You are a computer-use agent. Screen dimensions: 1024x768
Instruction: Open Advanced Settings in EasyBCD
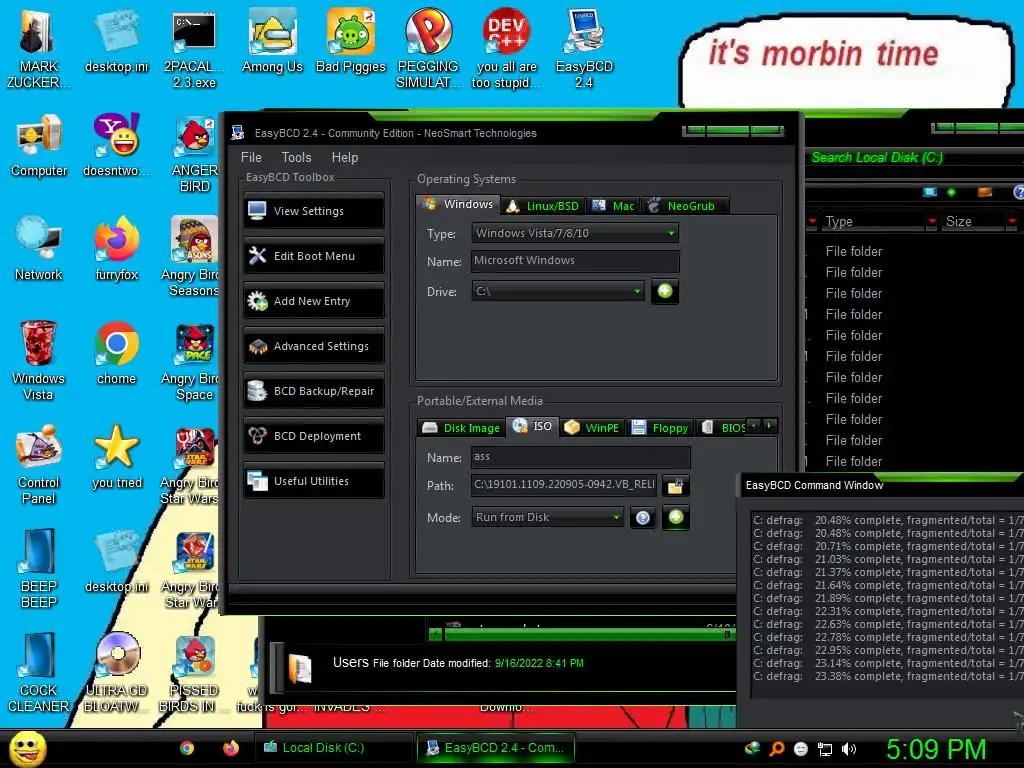314,346
